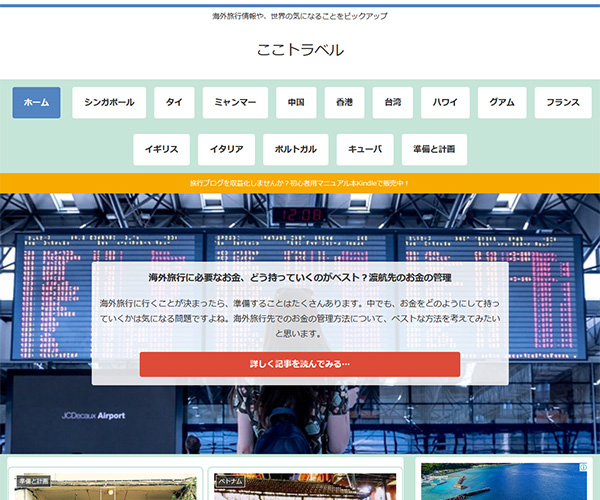Select the ミャンマー menu item
The height and width of the screenshot is (500, 600).
[235, 103]
